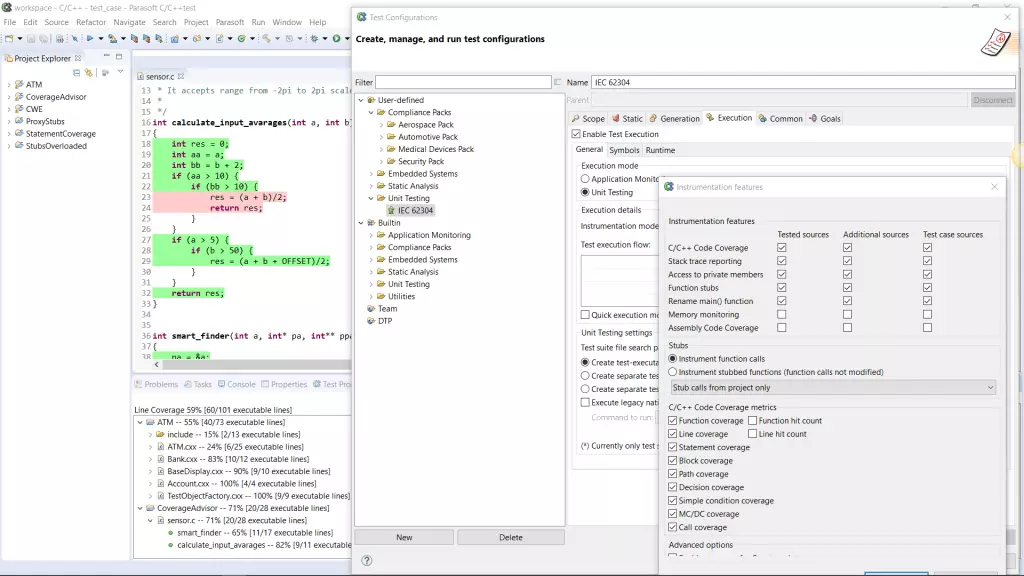1024x576 pixels.
Task: Switch to the Symbols sub-tab
Action: pyautogui.click(x=624, y=150)
